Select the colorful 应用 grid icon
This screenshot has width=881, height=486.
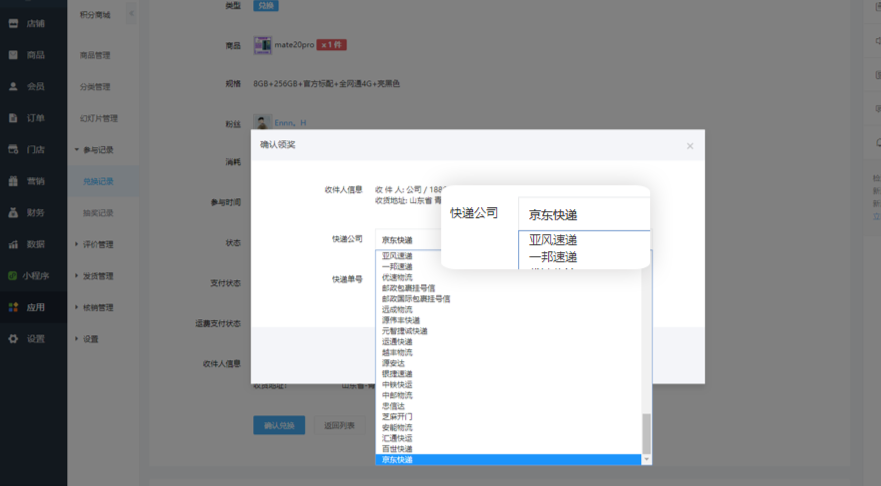click(13, 307)
